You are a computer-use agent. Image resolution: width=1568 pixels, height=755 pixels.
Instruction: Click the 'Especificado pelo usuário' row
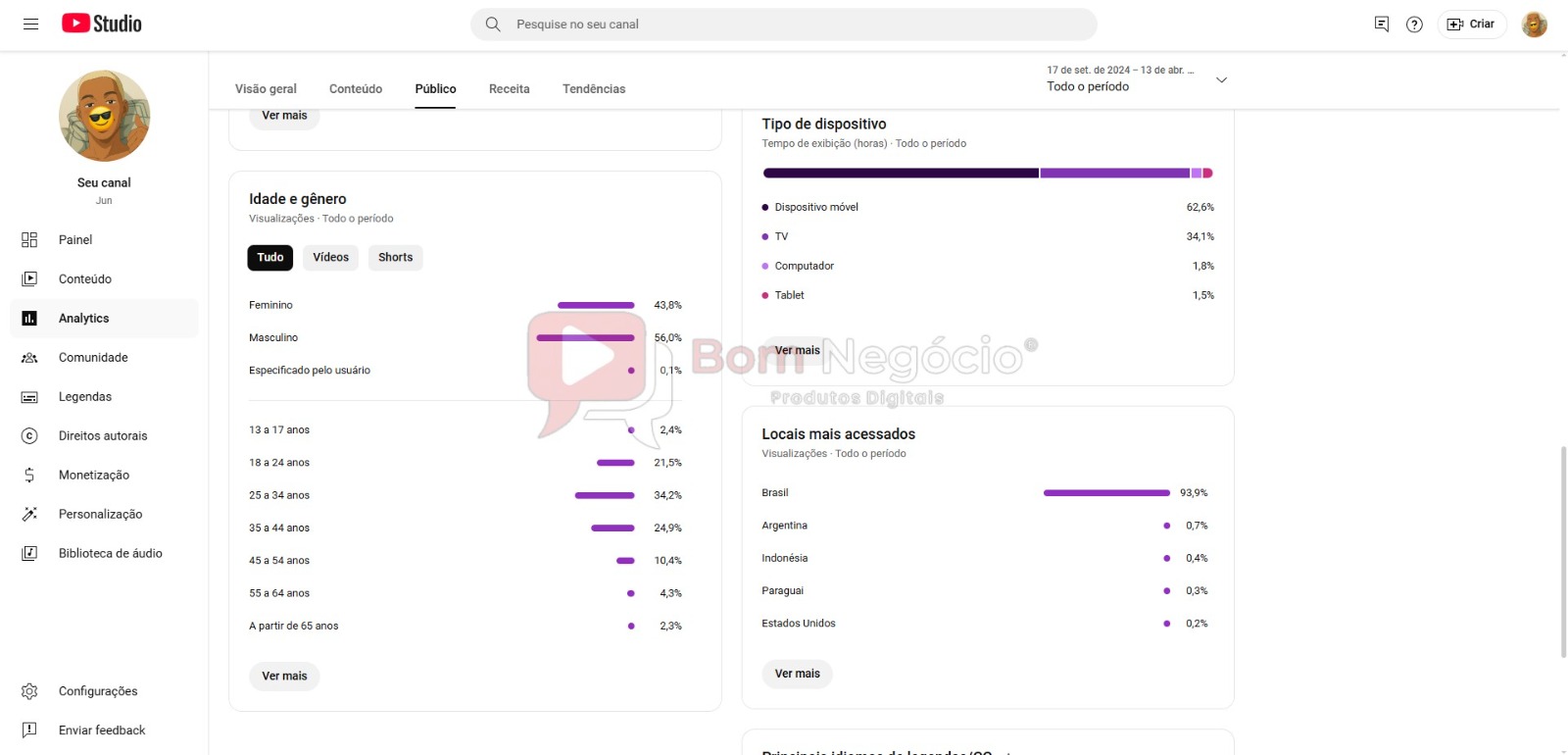click(x=465, y=371)
